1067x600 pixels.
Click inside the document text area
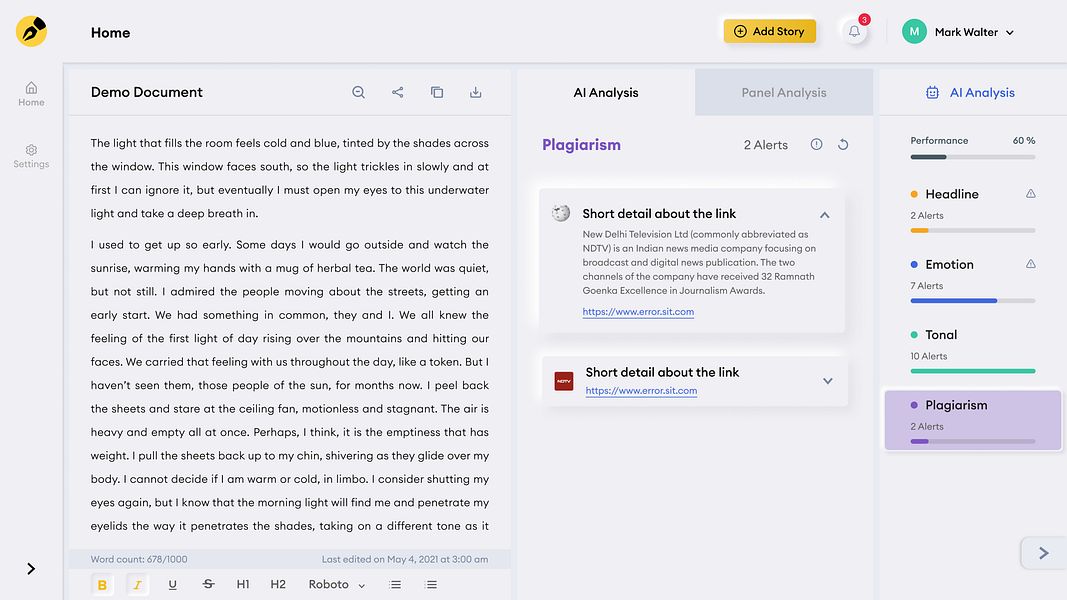tap(289, 333)
